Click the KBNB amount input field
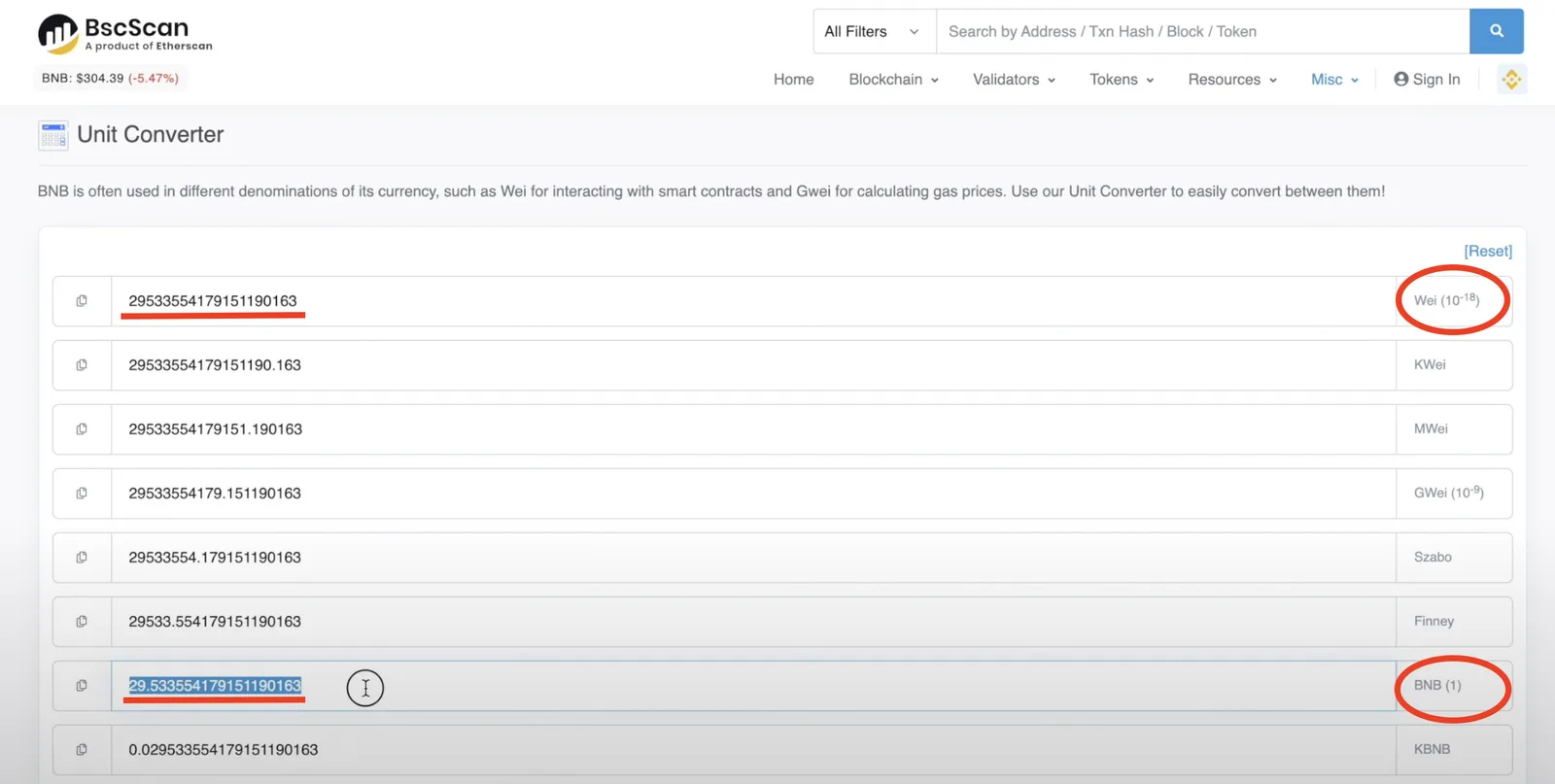 pyautogui.click(x=753, y=750)
